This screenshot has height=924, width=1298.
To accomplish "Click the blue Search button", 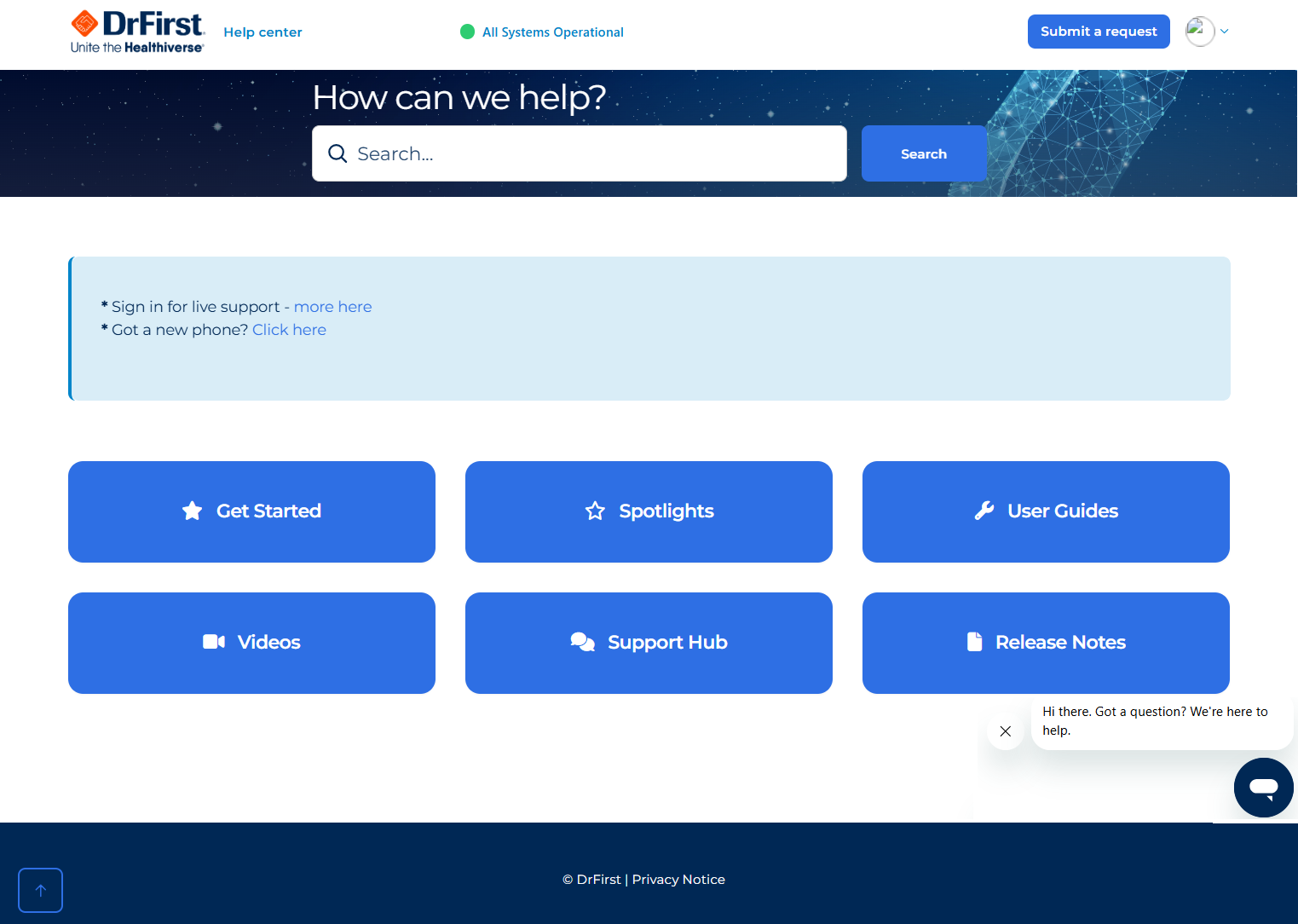I will tap(924, 153).
